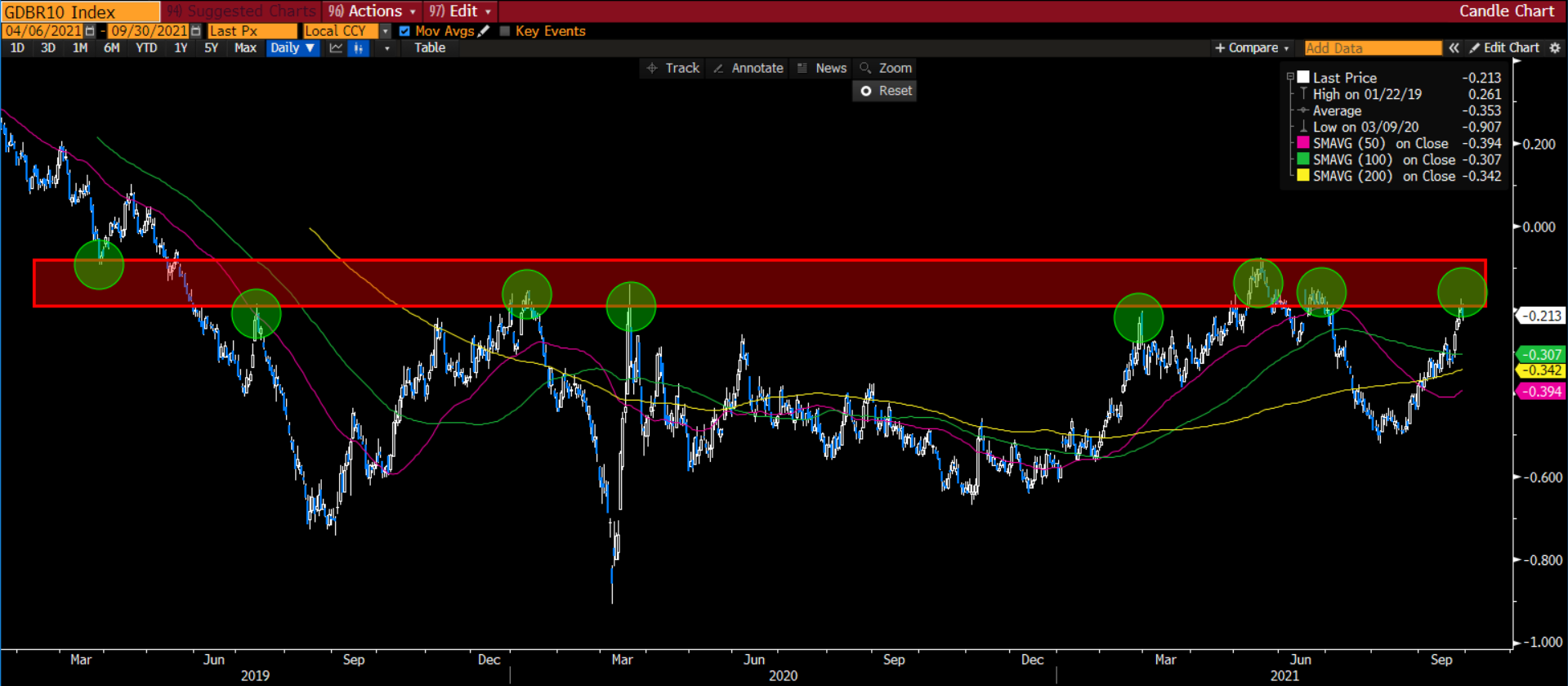Click the Reset circle icon
Screen dimensions: 1568x686
(866, 91)
